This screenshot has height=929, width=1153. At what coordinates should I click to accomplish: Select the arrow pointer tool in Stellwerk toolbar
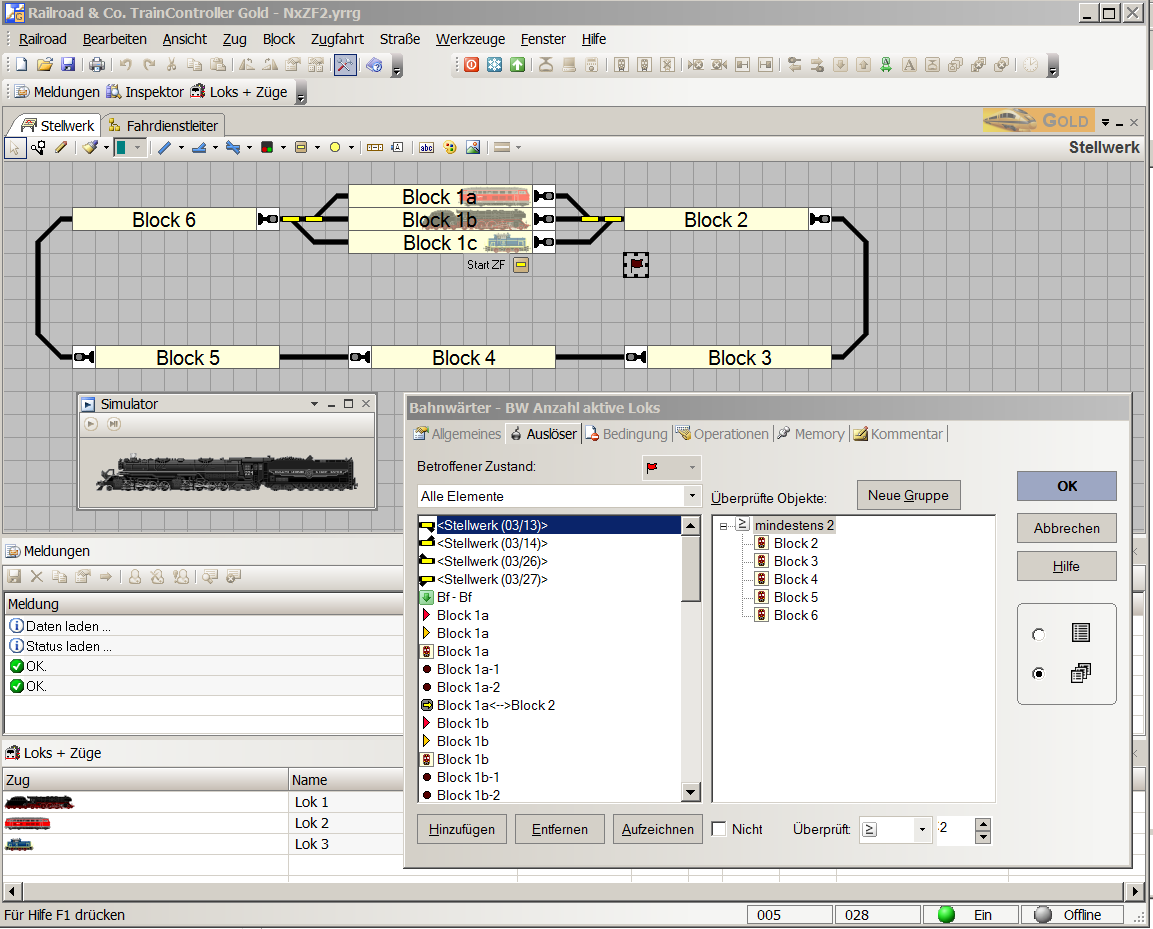pyautogui.click(x=16, y=147)
